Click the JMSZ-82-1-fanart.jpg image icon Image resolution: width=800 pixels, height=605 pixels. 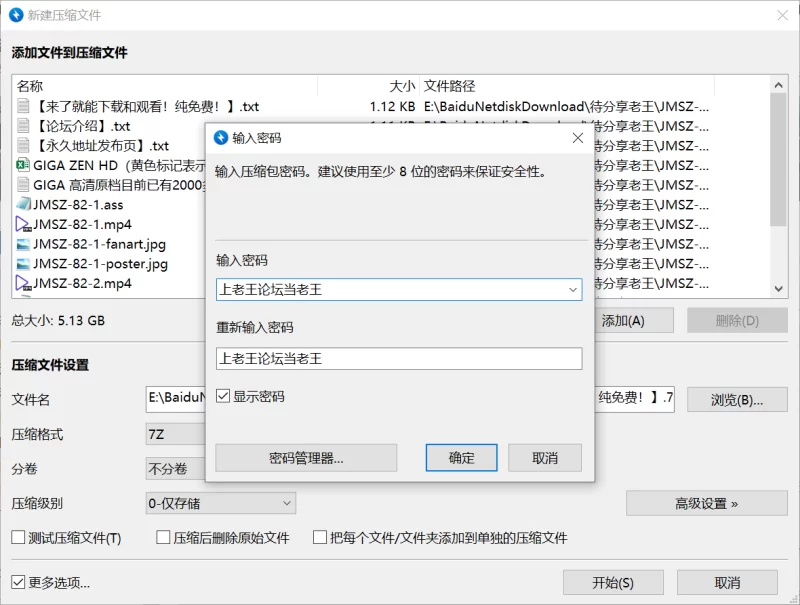pos(23,244)
